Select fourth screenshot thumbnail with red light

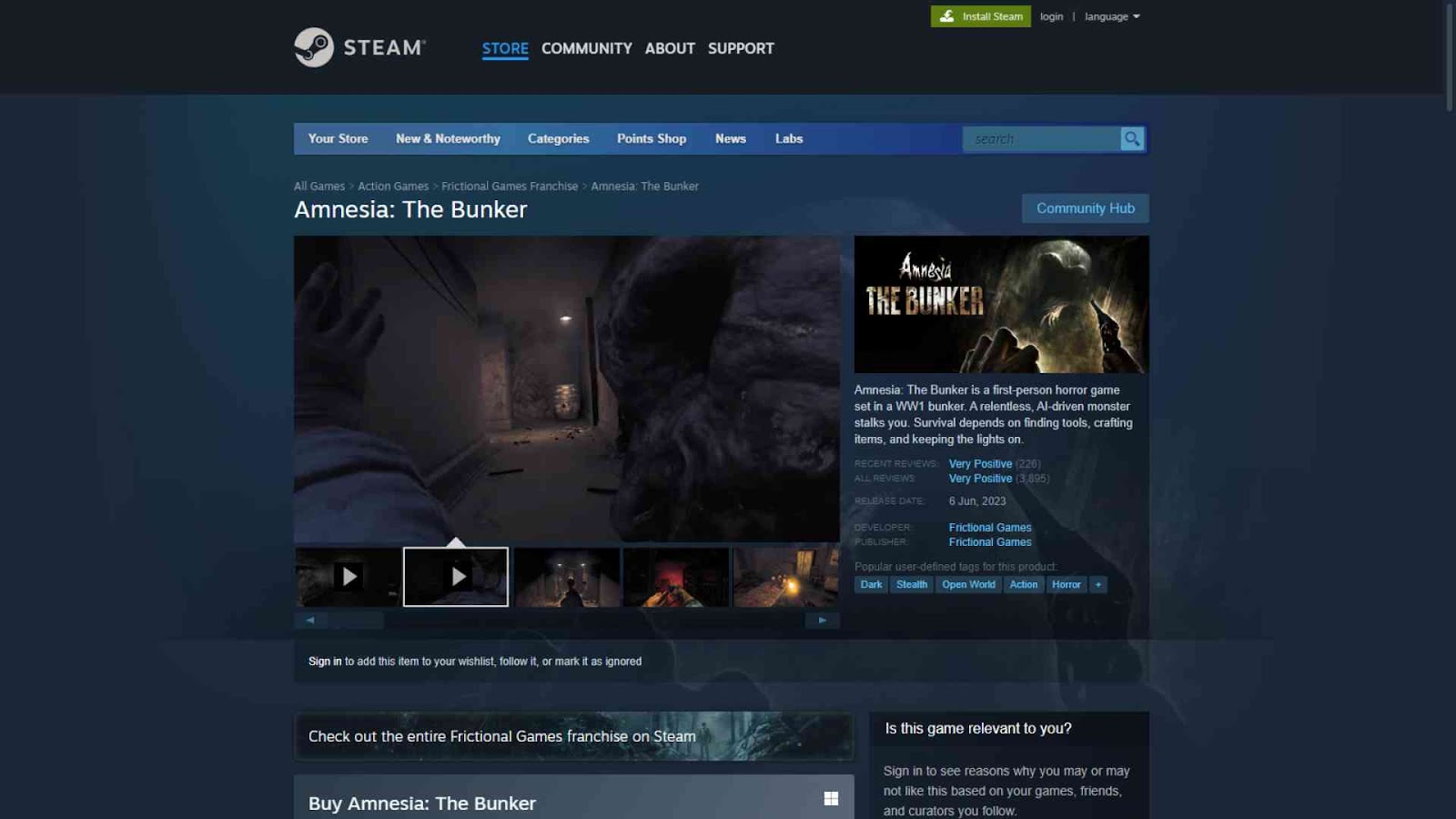(x=676, y=577)
